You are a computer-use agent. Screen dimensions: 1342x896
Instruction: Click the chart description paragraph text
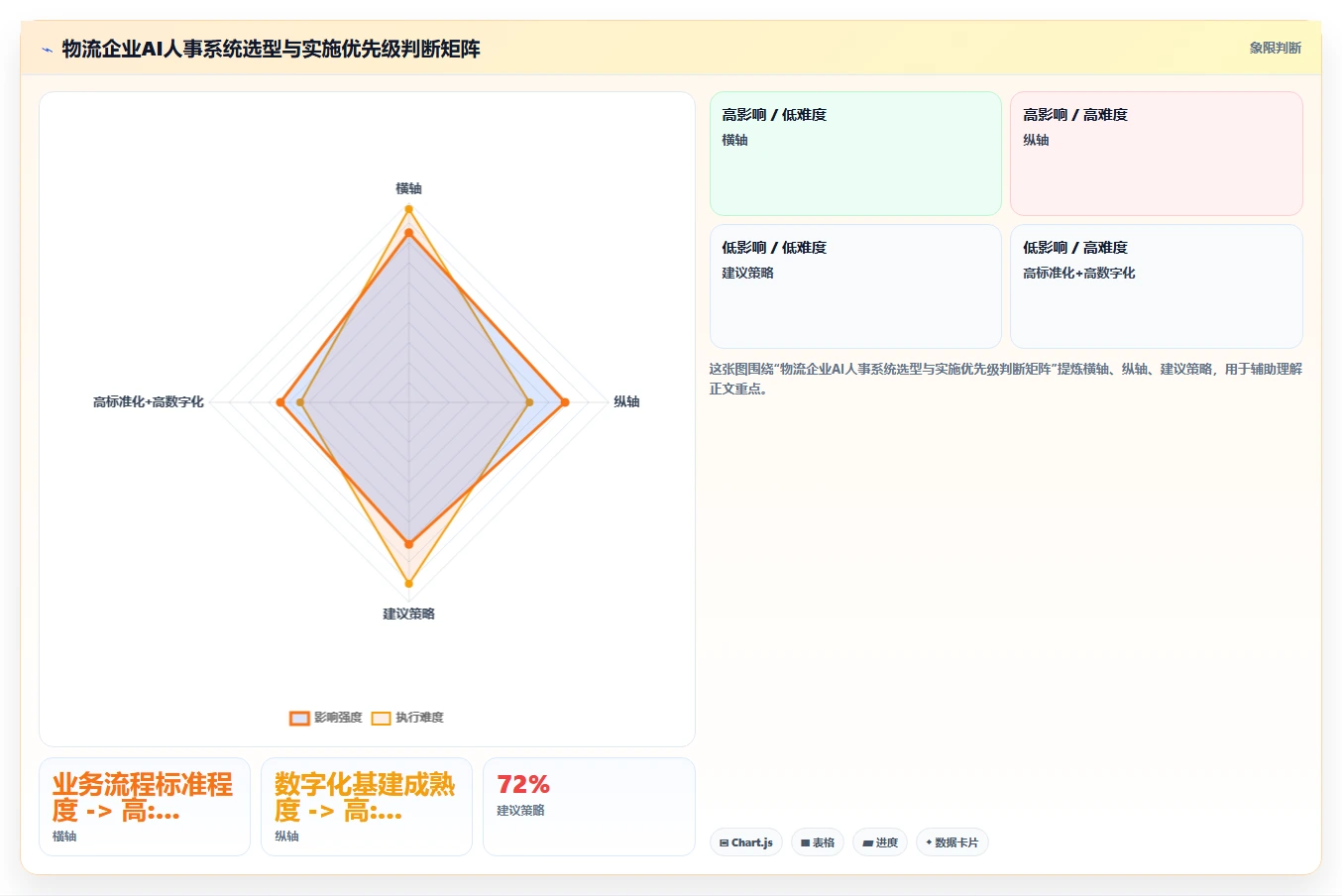click(x=1005, y=379)
